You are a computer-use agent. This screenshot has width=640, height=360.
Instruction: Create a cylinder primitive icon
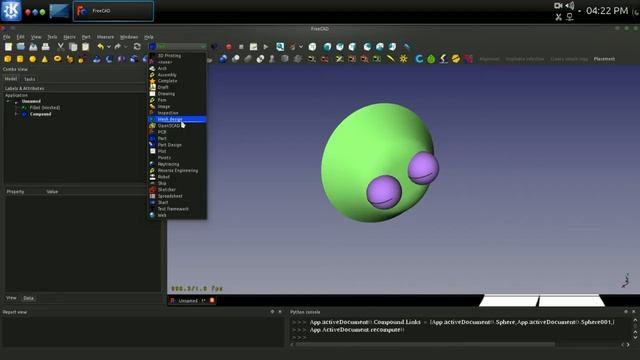coord(20,59)
